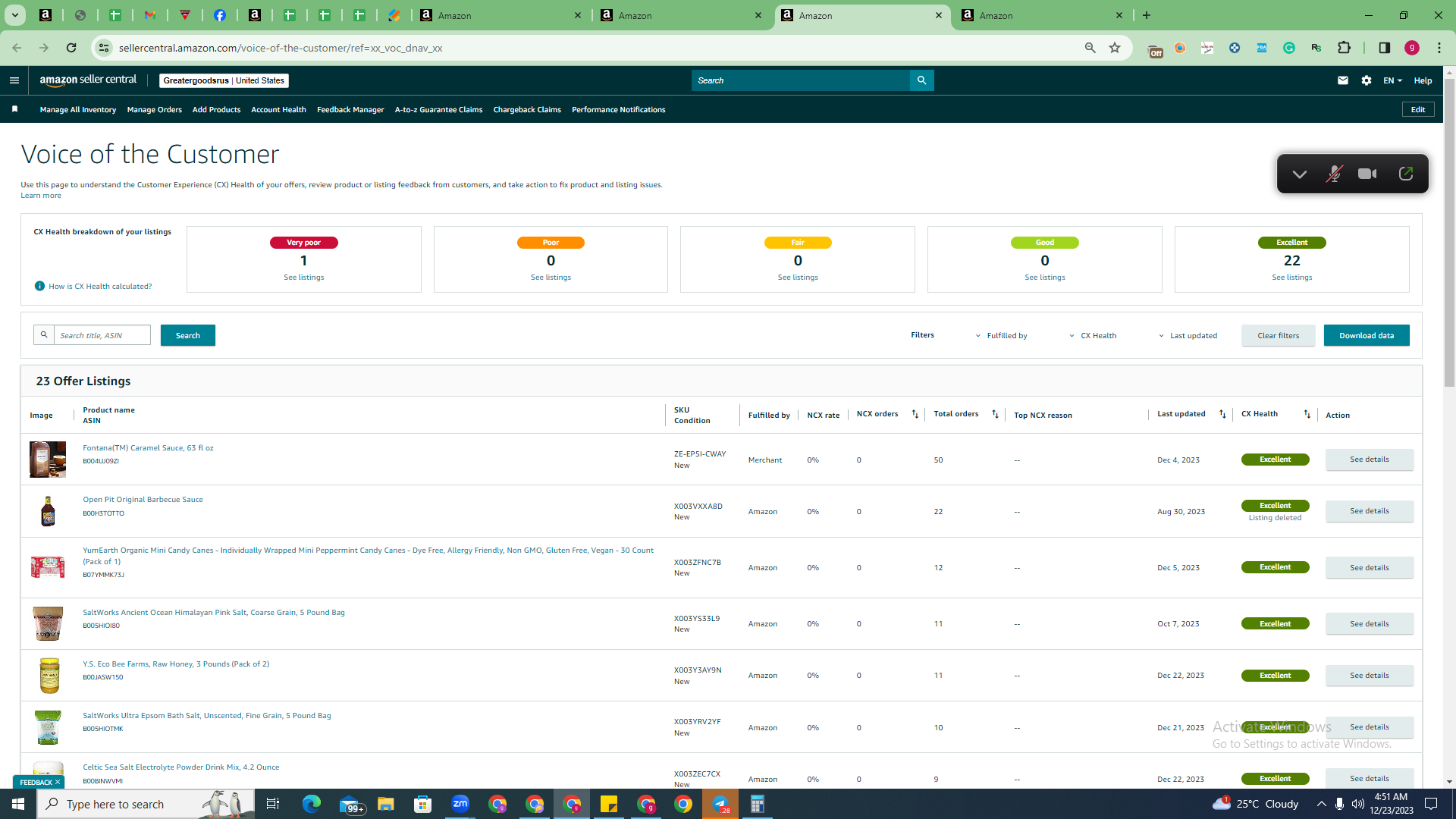Click the Fontana Caramel Sauce thumbnail

[x=48, y=460]
